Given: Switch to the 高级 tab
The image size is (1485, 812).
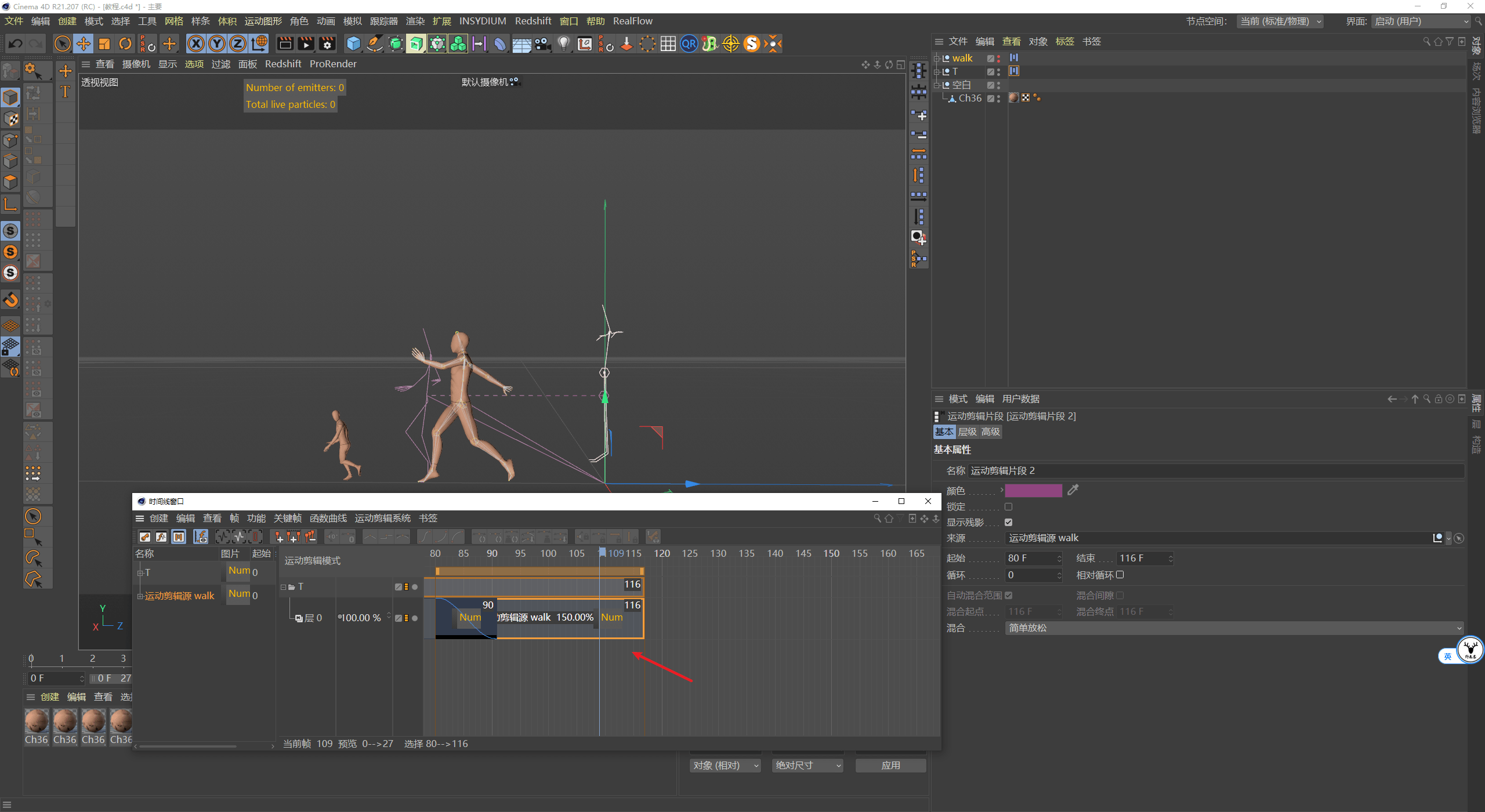Looking at the screenshot, I should [990, 432].
